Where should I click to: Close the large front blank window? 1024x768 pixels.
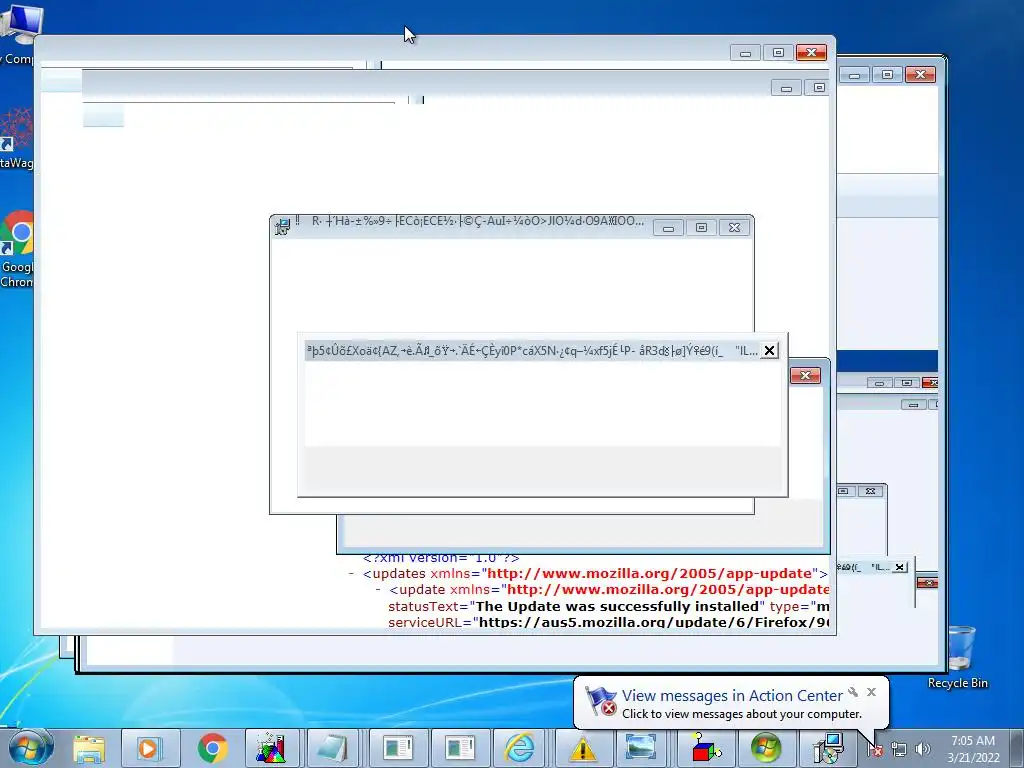[811, 52]
